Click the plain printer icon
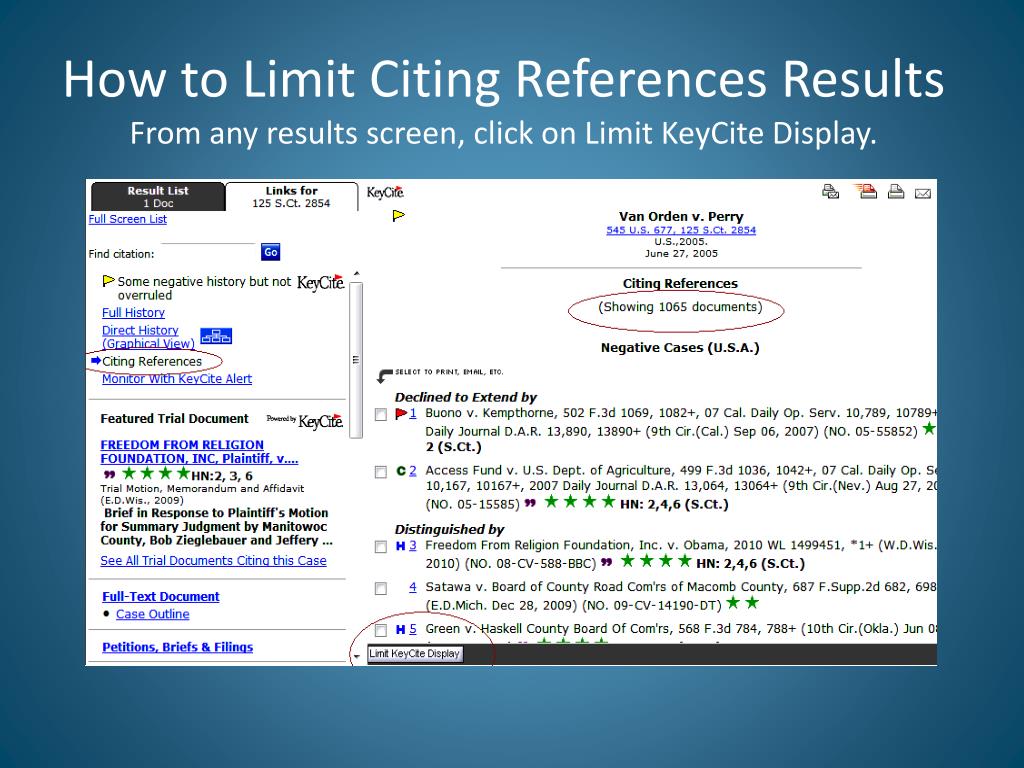The height and width of the screenshot is (768, 1024). (x=895, y=191)
